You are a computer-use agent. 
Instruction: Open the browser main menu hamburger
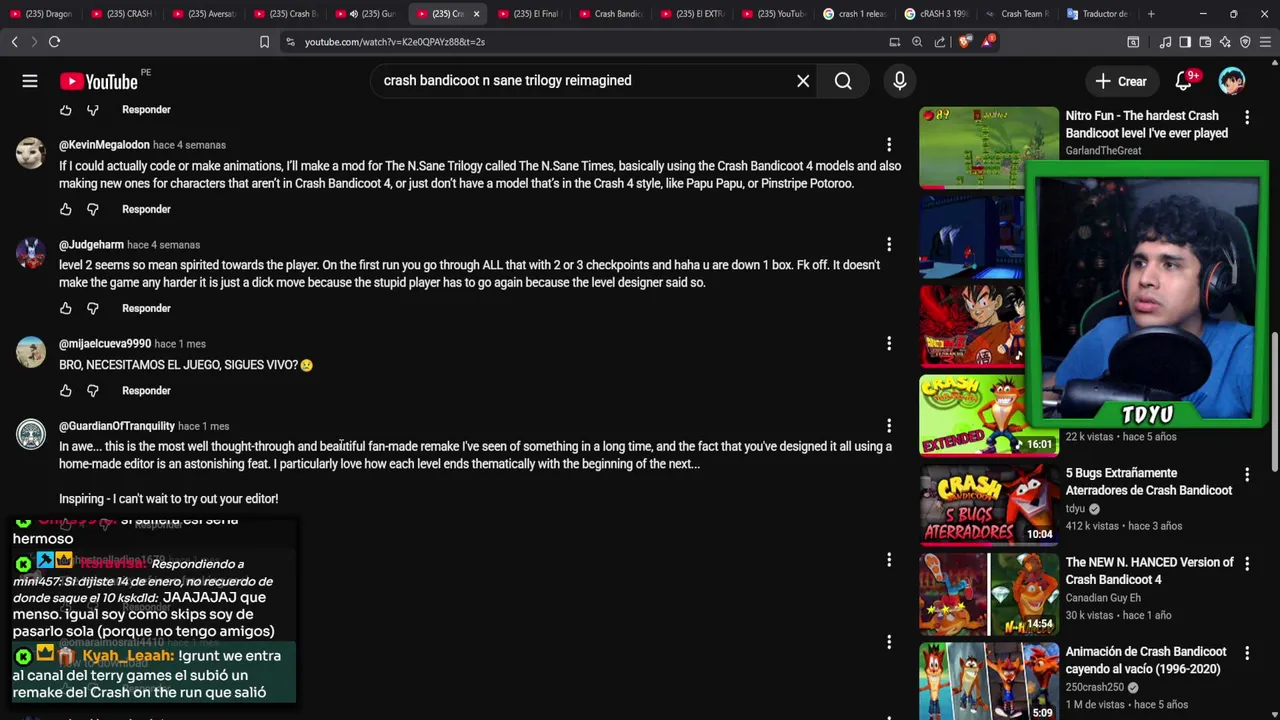1265,42
